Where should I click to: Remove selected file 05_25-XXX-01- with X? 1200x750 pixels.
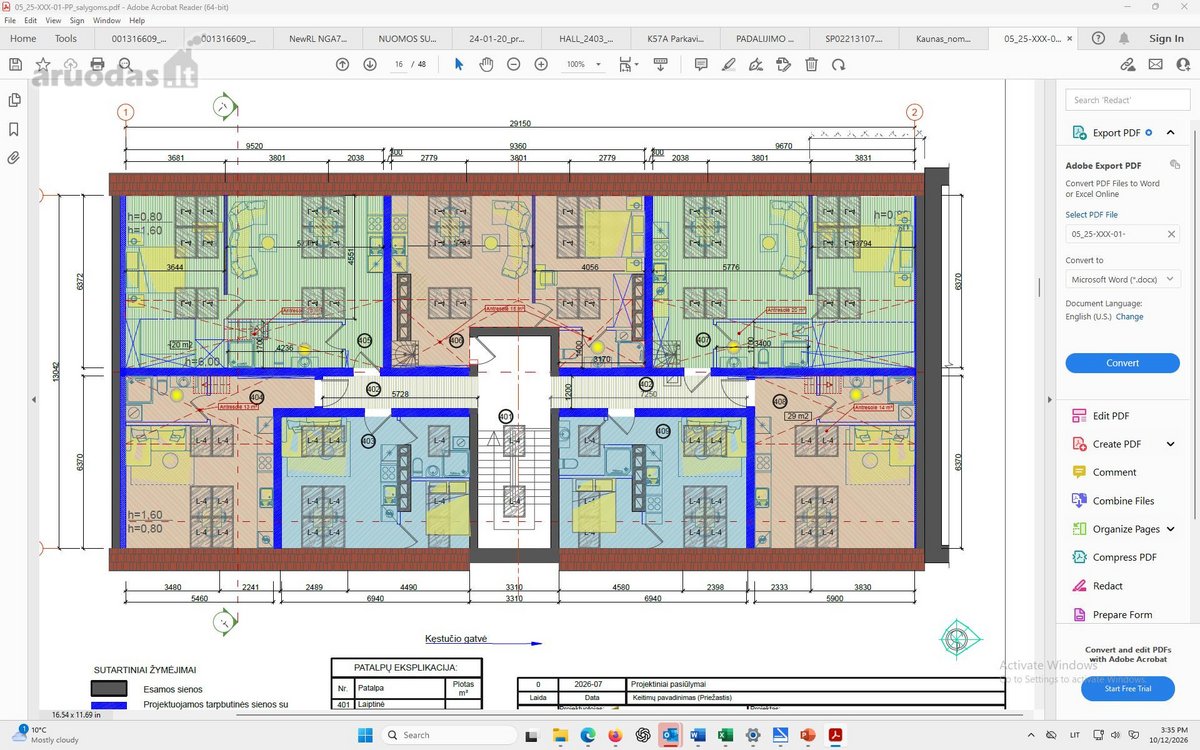[1172, 234]
